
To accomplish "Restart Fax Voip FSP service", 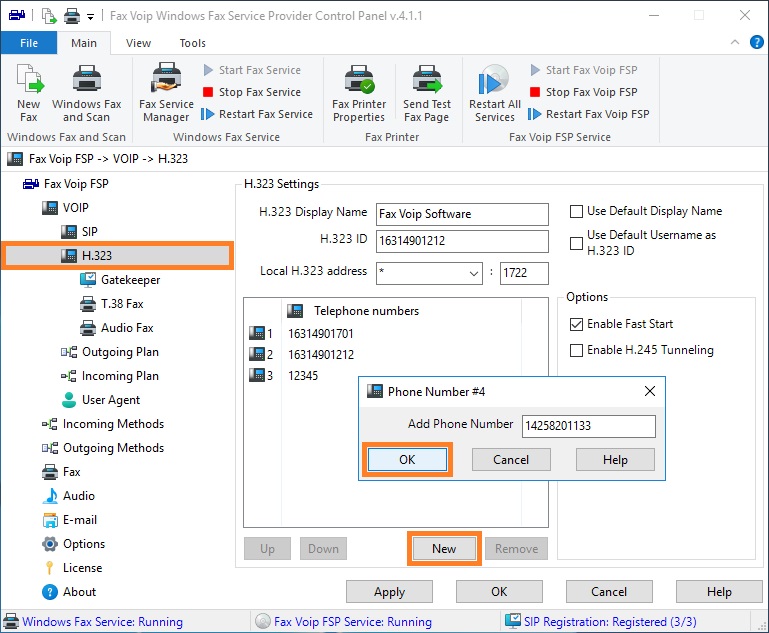I will [x=589, y=114].
